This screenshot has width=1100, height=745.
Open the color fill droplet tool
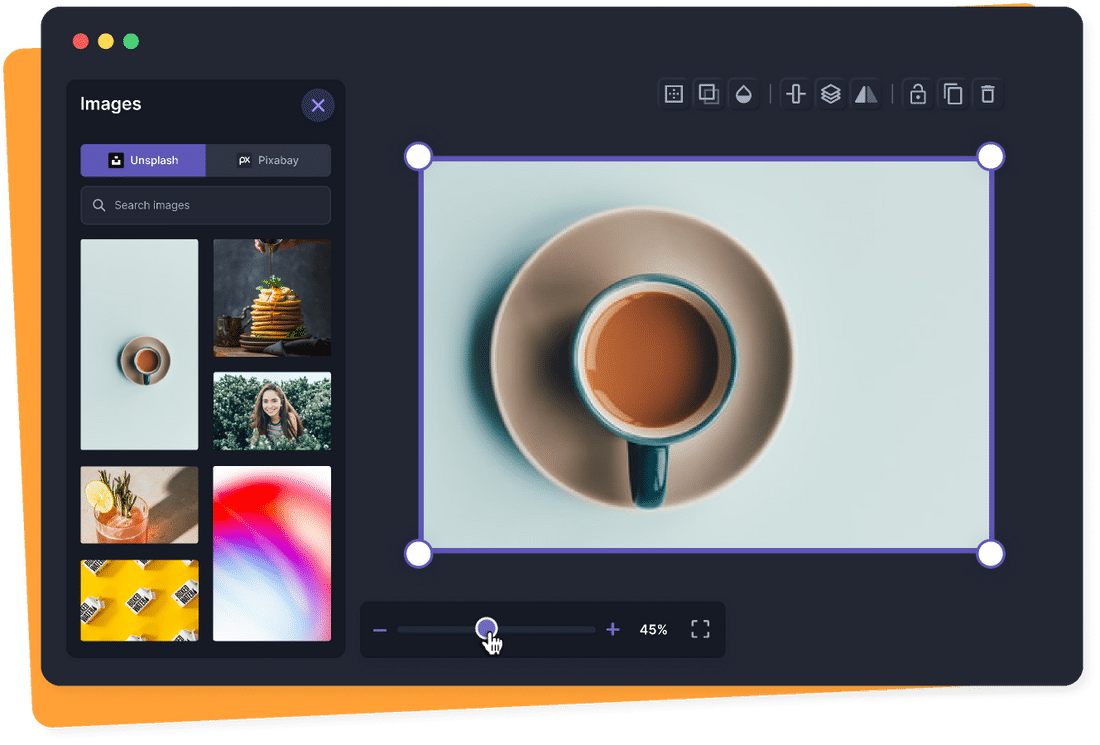(745, 93)
